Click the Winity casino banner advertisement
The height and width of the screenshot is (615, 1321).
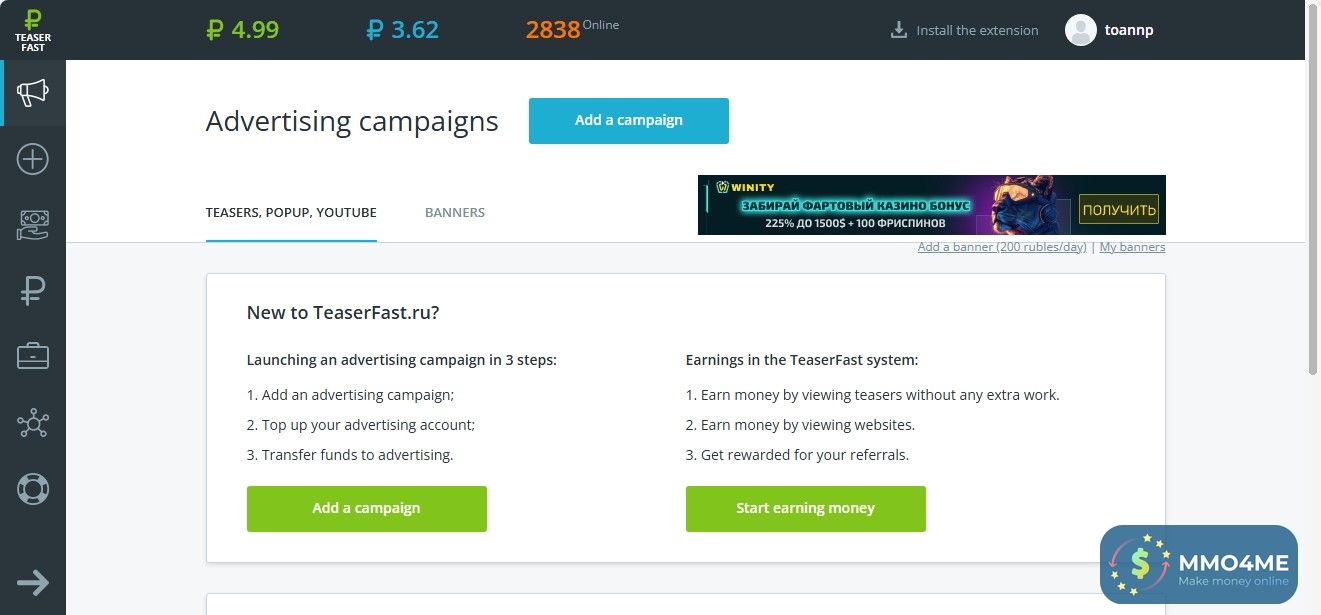(x=931, y=205)
